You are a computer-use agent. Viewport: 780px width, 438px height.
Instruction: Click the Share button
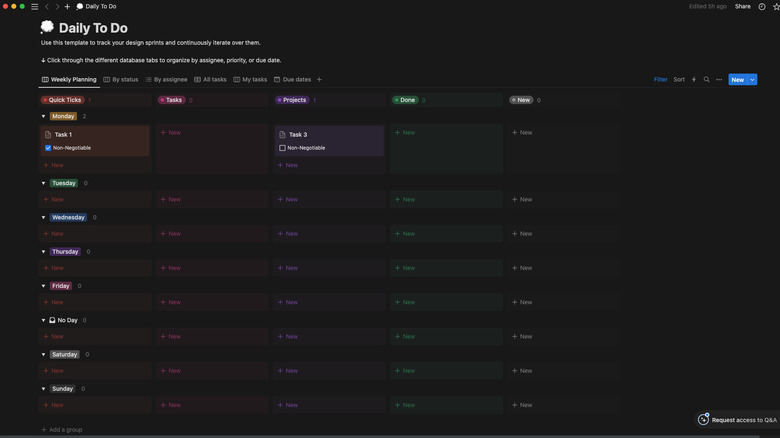click(742, 6)
